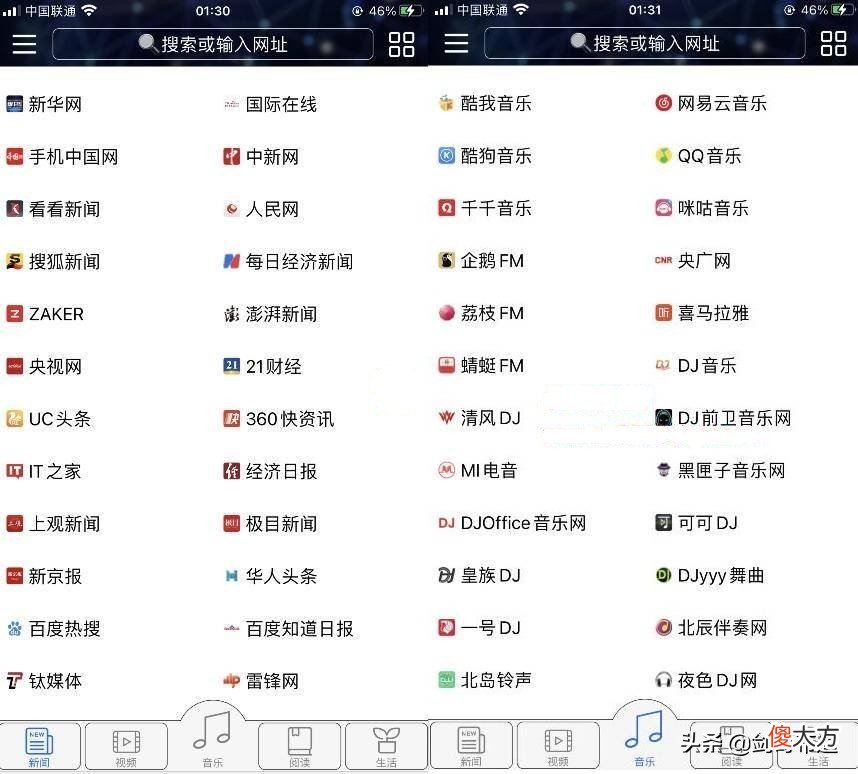Switch to 视频 tab in right screen

point(558,746)
